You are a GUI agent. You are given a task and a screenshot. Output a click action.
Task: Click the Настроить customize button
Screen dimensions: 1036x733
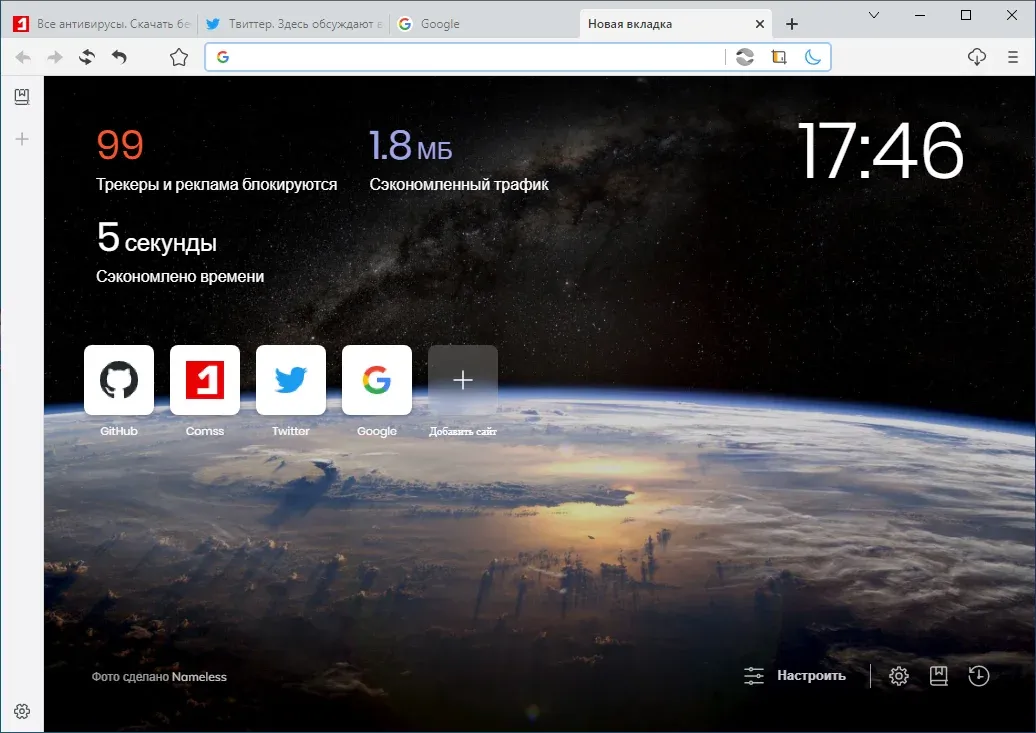point(795,675)
